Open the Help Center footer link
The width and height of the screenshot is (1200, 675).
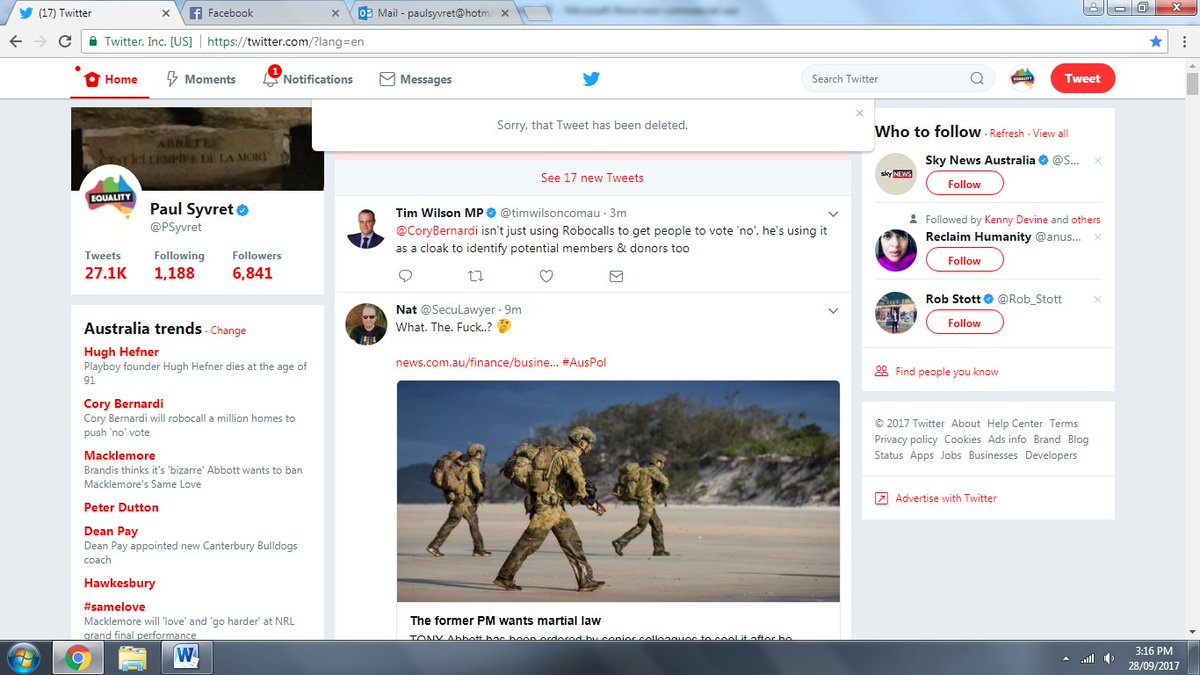pos(1015,424)
